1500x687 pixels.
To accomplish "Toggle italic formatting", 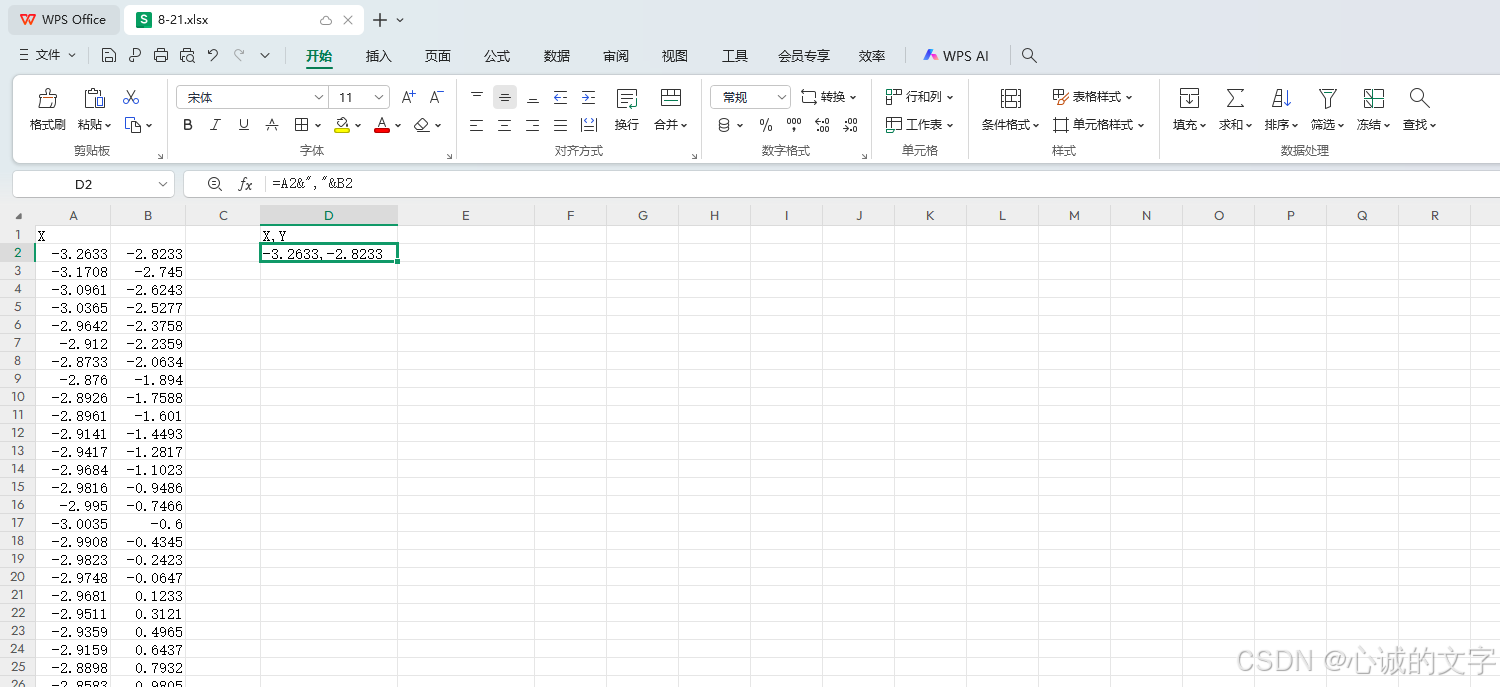I will click(214, 124).
